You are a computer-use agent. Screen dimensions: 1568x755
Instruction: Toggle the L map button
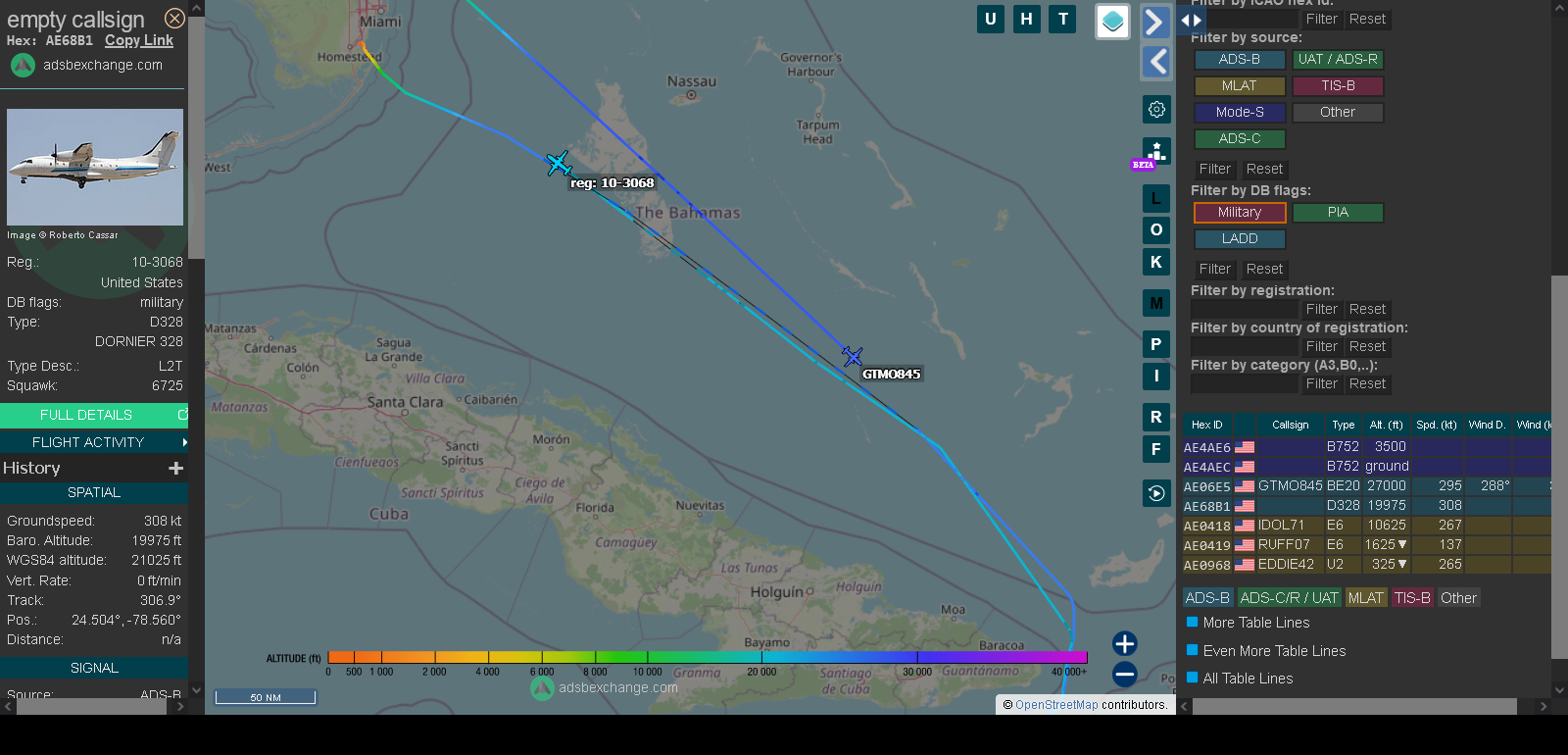click(x=1156, y=199)
